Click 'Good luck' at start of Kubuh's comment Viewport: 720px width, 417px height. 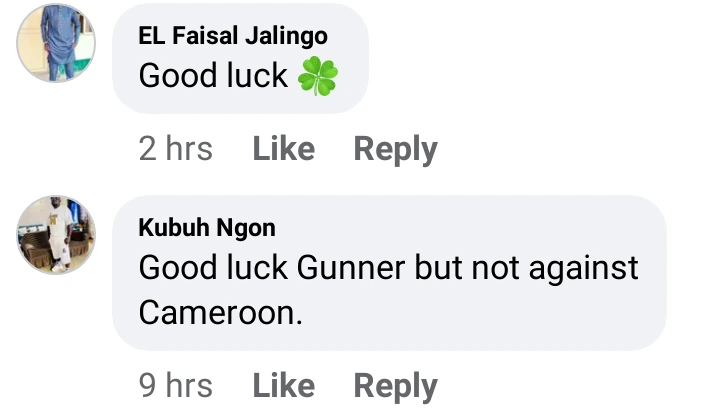[x=213, y=268]
